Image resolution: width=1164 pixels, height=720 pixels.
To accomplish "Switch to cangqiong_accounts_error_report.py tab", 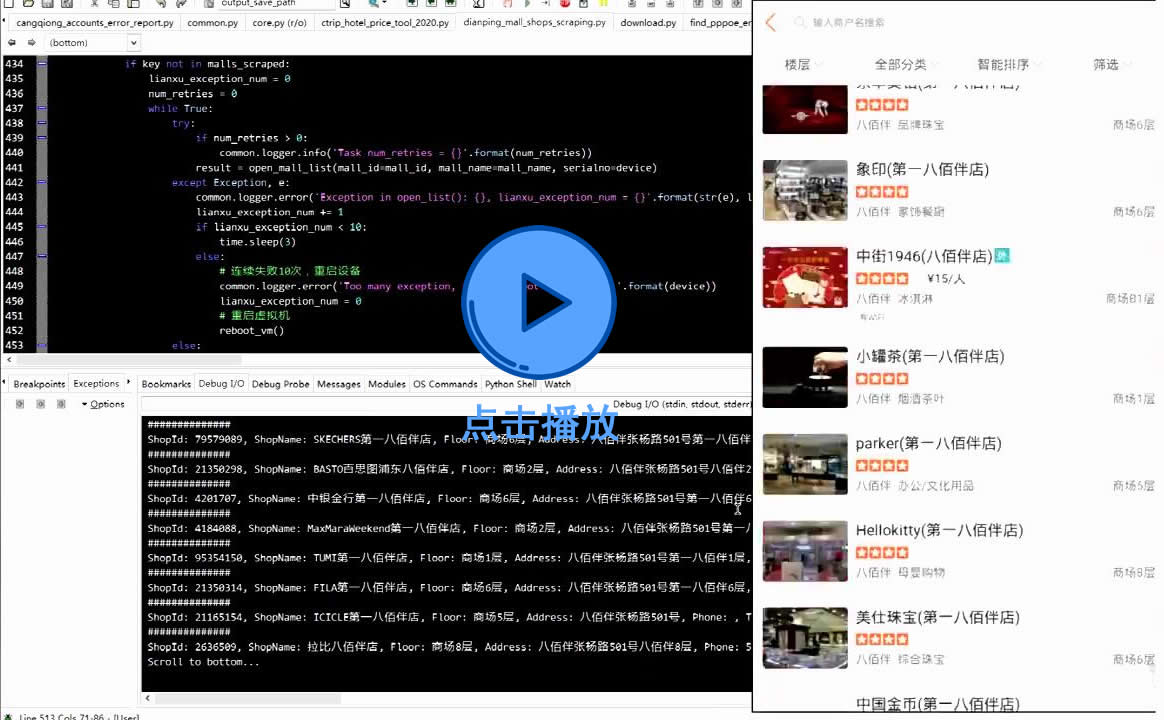I will 95,23.
